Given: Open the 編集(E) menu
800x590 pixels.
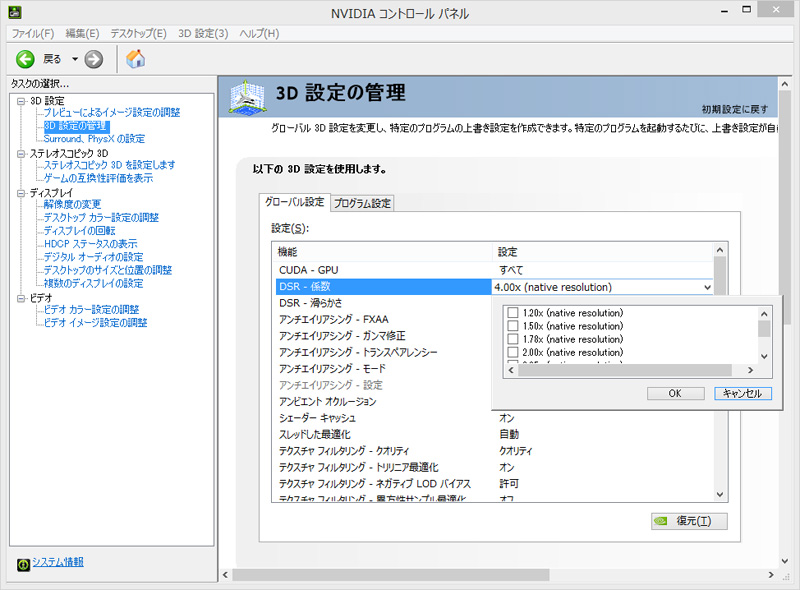Looking at the screenshot, I should 82,34.
